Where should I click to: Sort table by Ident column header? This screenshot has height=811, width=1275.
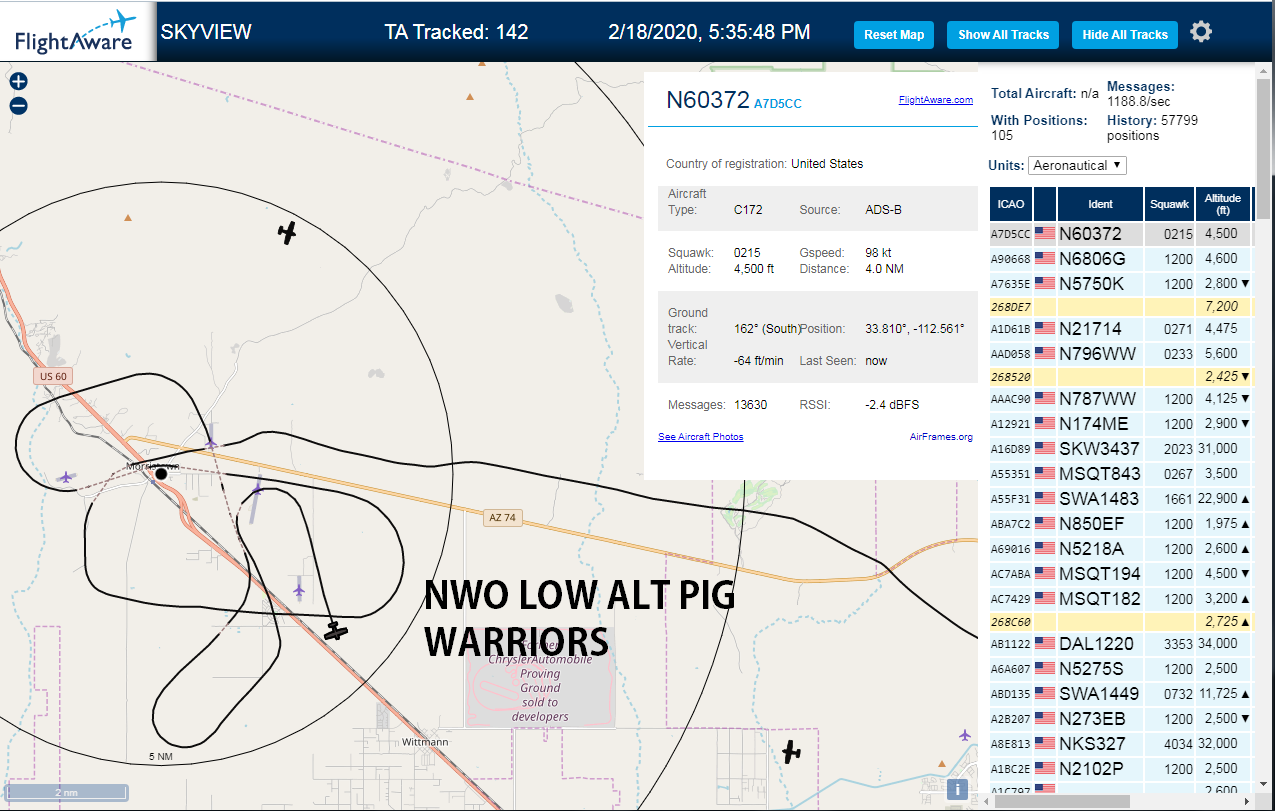click(1100, 204)
